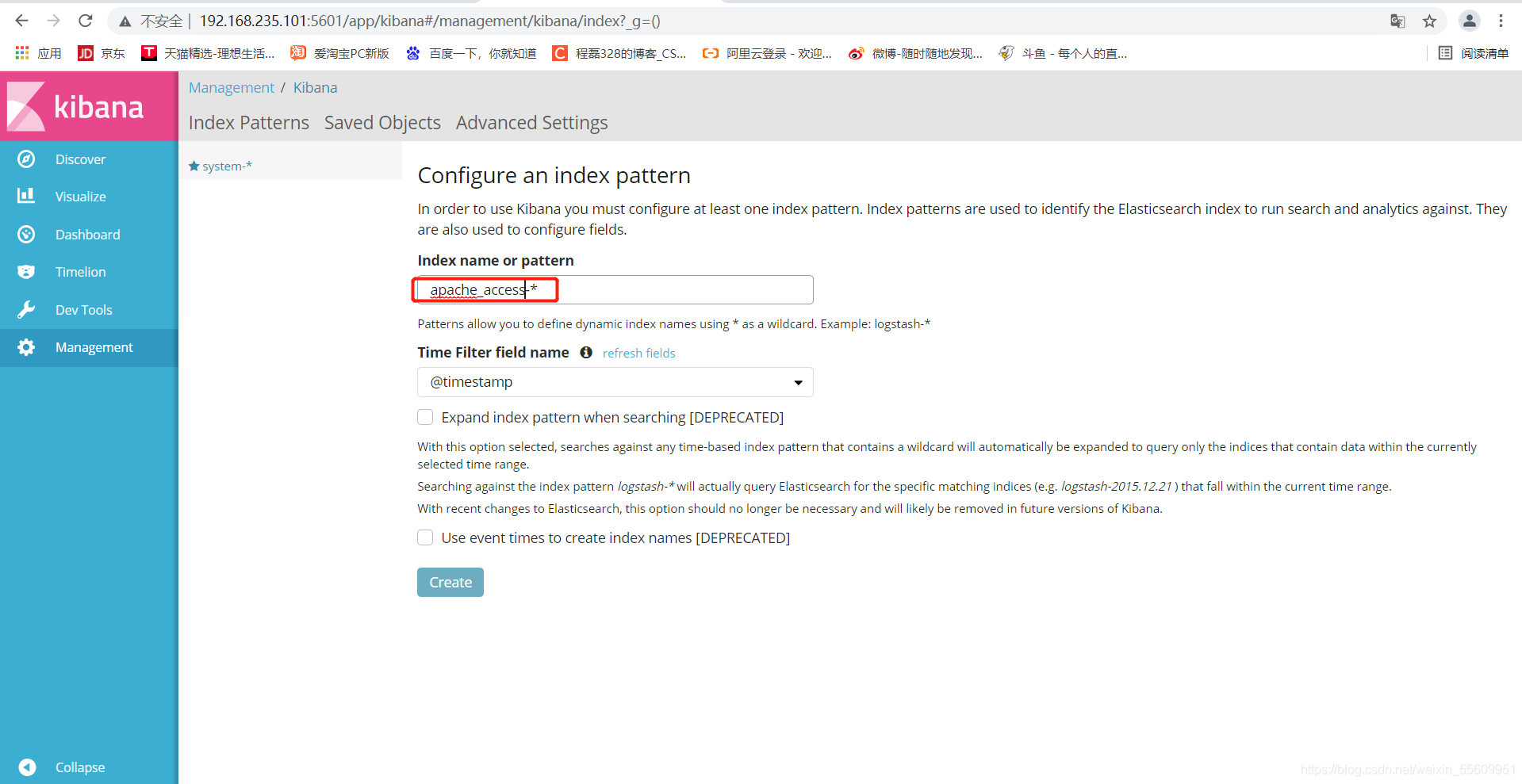This screenshot has height=784, width=1522.
Task: Open the 程磊328的博客 bookmark
Action: point(619,53)
